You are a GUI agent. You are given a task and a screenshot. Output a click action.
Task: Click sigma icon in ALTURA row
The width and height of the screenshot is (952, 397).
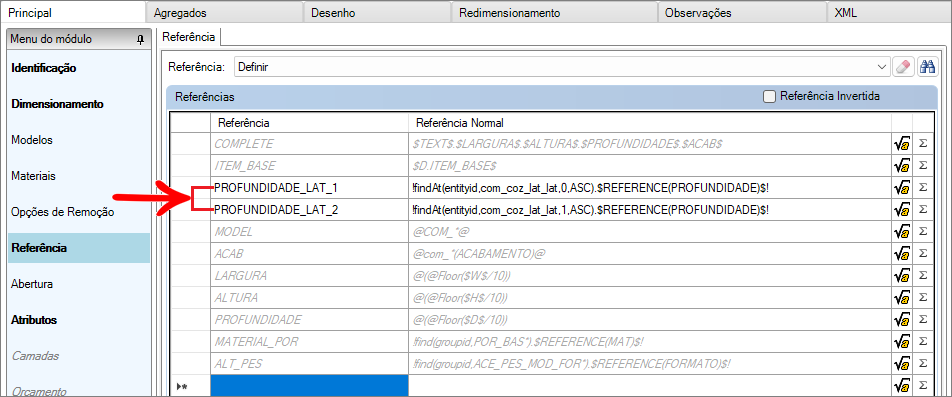point(923,297)
